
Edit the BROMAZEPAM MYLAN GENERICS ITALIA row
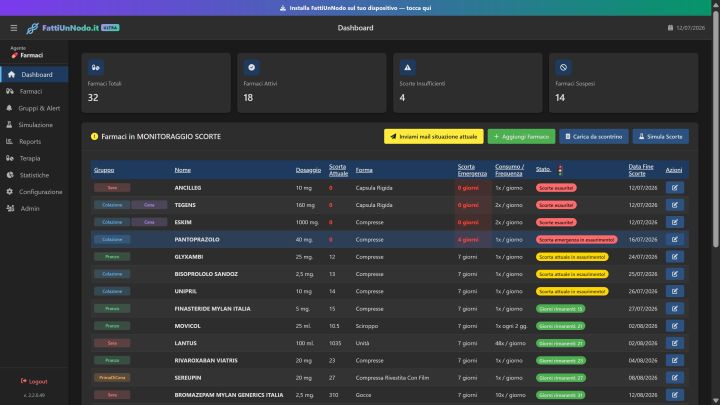[675, 395]
